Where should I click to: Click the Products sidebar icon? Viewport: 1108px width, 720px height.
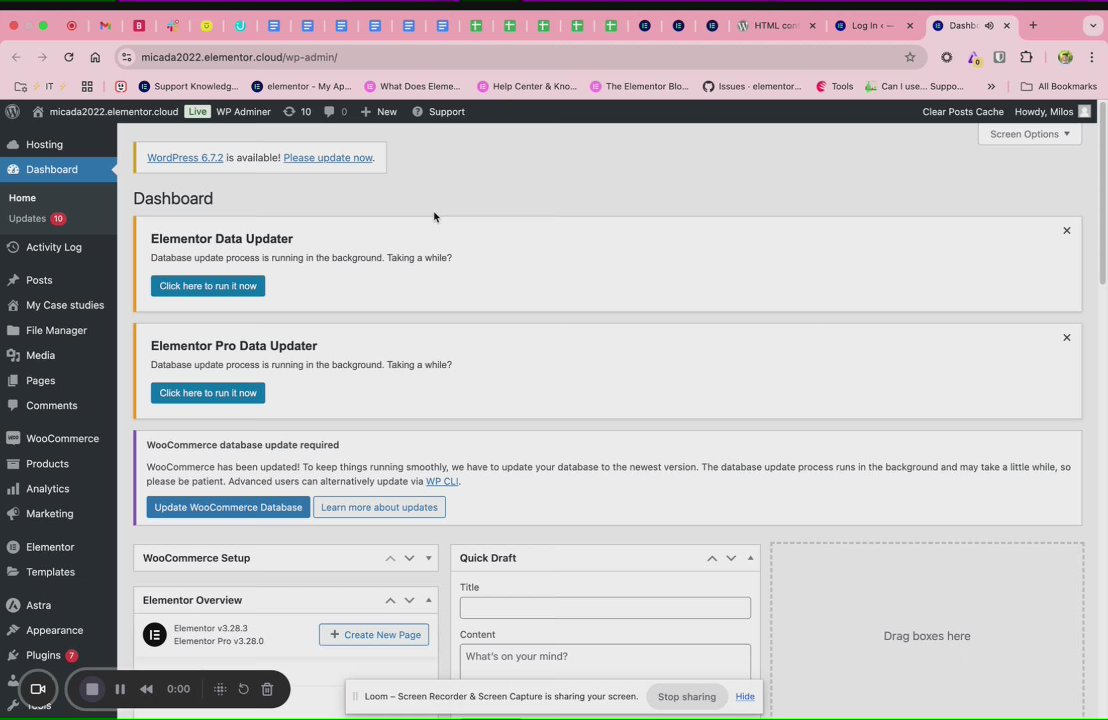tap(13, 464)
